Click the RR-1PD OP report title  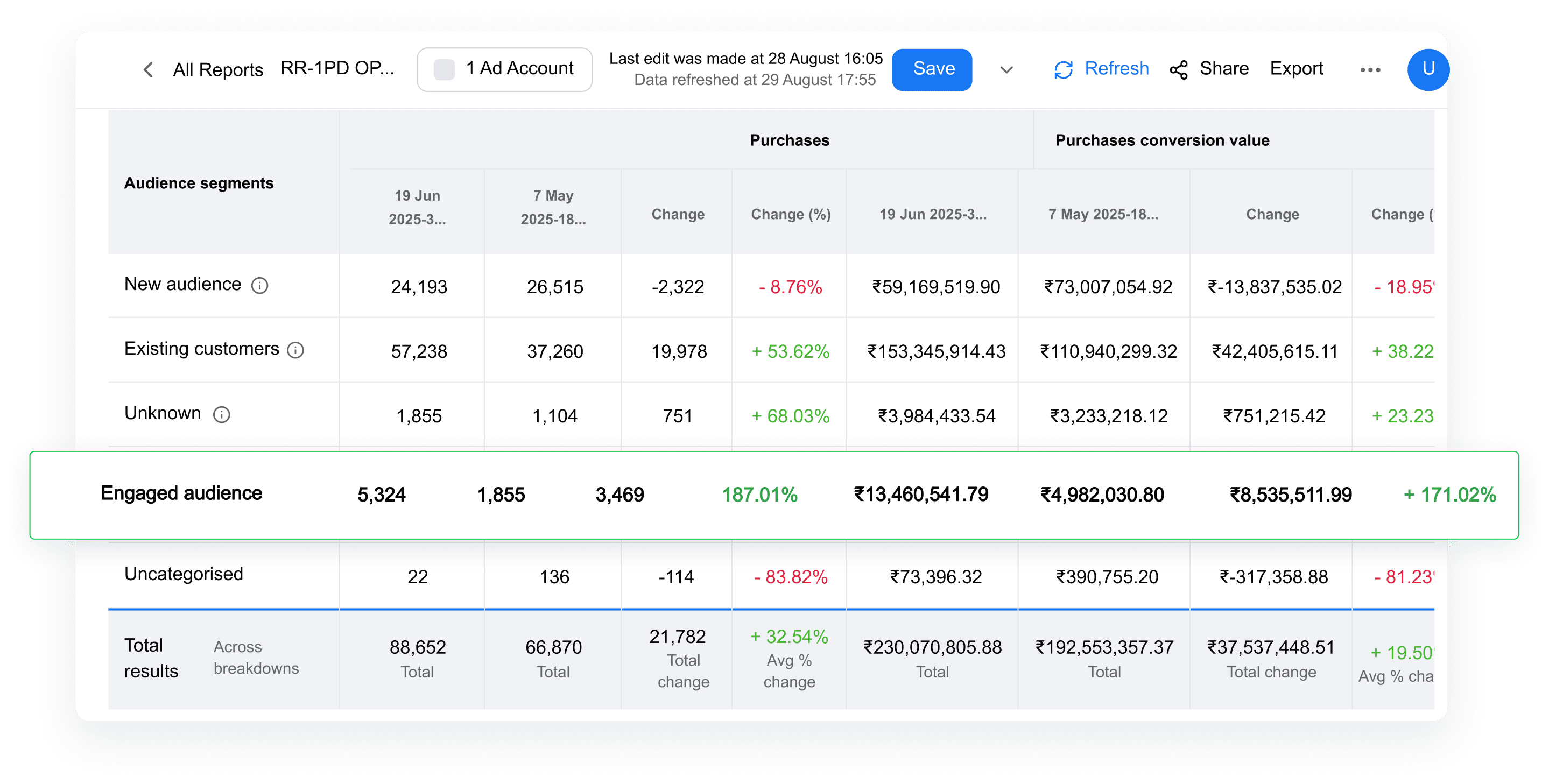click(x=337, y=68)
